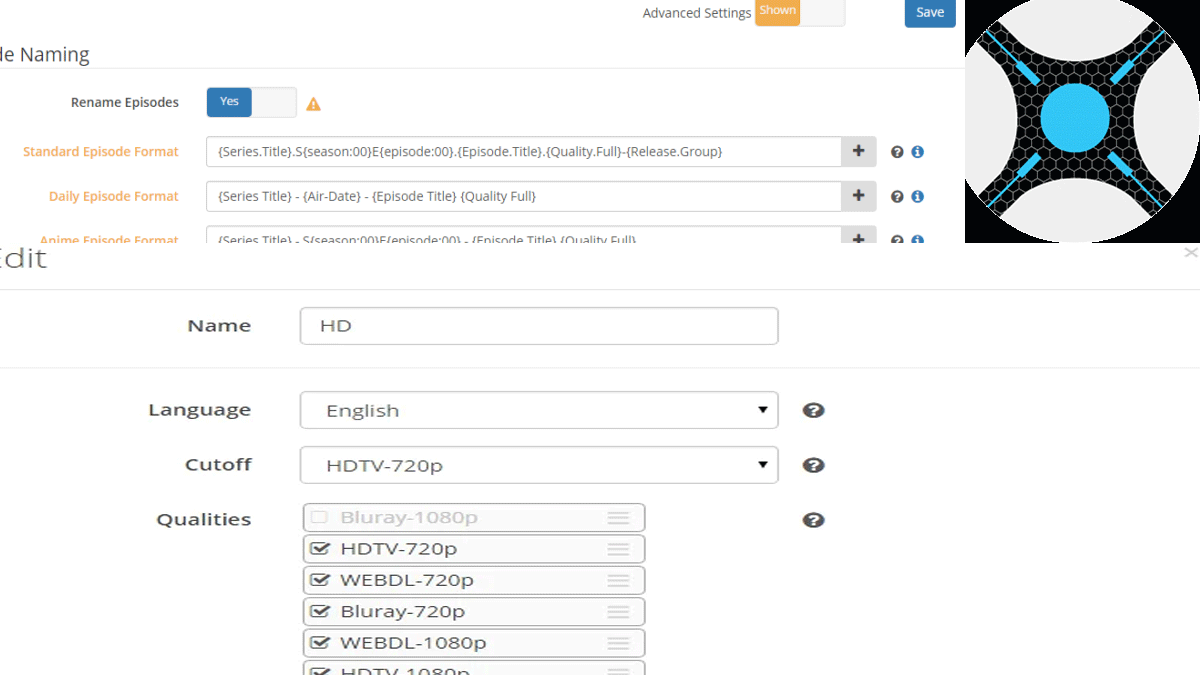Viewport: 1200px width, 675px height.
Task: Click the WEBDL-1080p drag handle
Action: (x=618, y=643)
